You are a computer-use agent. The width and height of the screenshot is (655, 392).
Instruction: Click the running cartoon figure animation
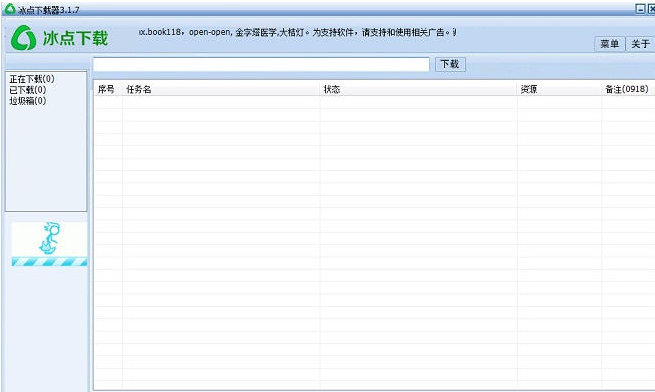click(x=50, y=238)
